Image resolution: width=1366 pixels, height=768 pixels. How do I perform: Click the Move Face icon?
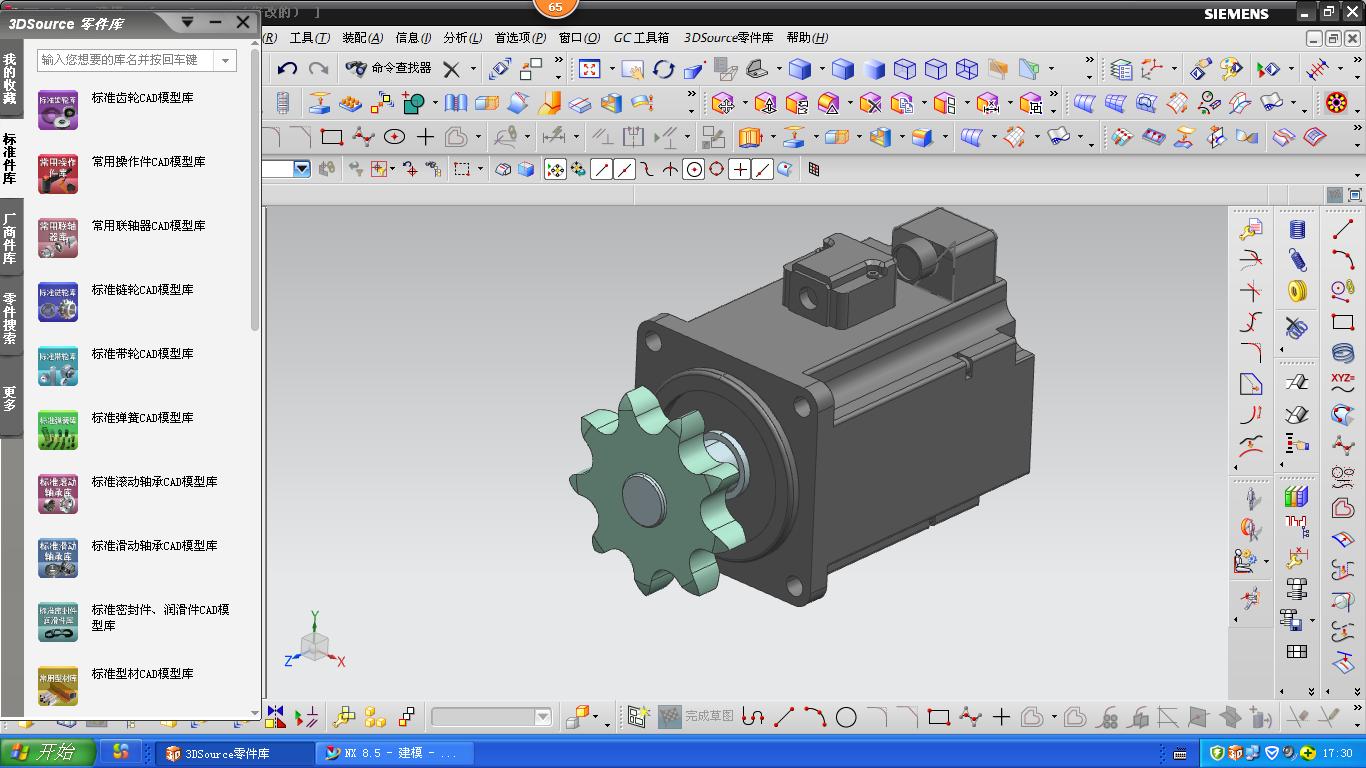pos(724,103)
